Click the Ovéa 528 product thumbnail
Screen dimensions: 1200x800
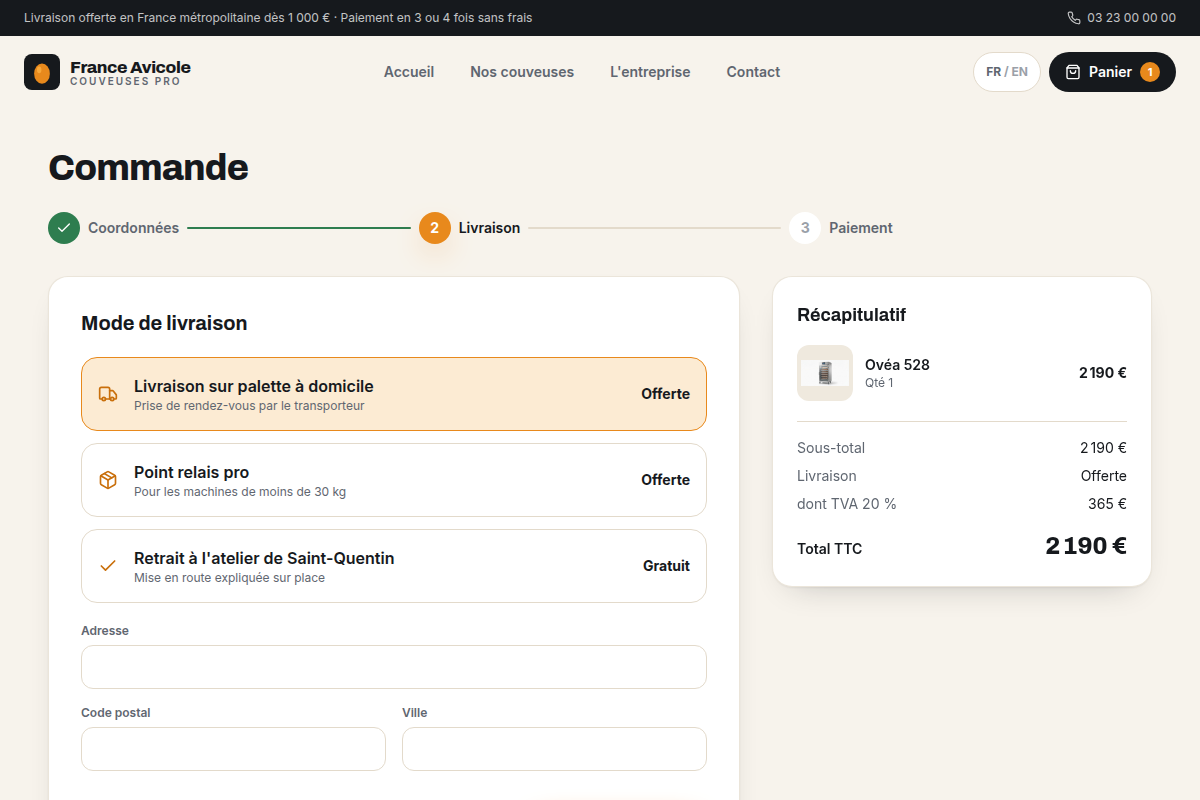pyautogui.click(x=825, y=373)
